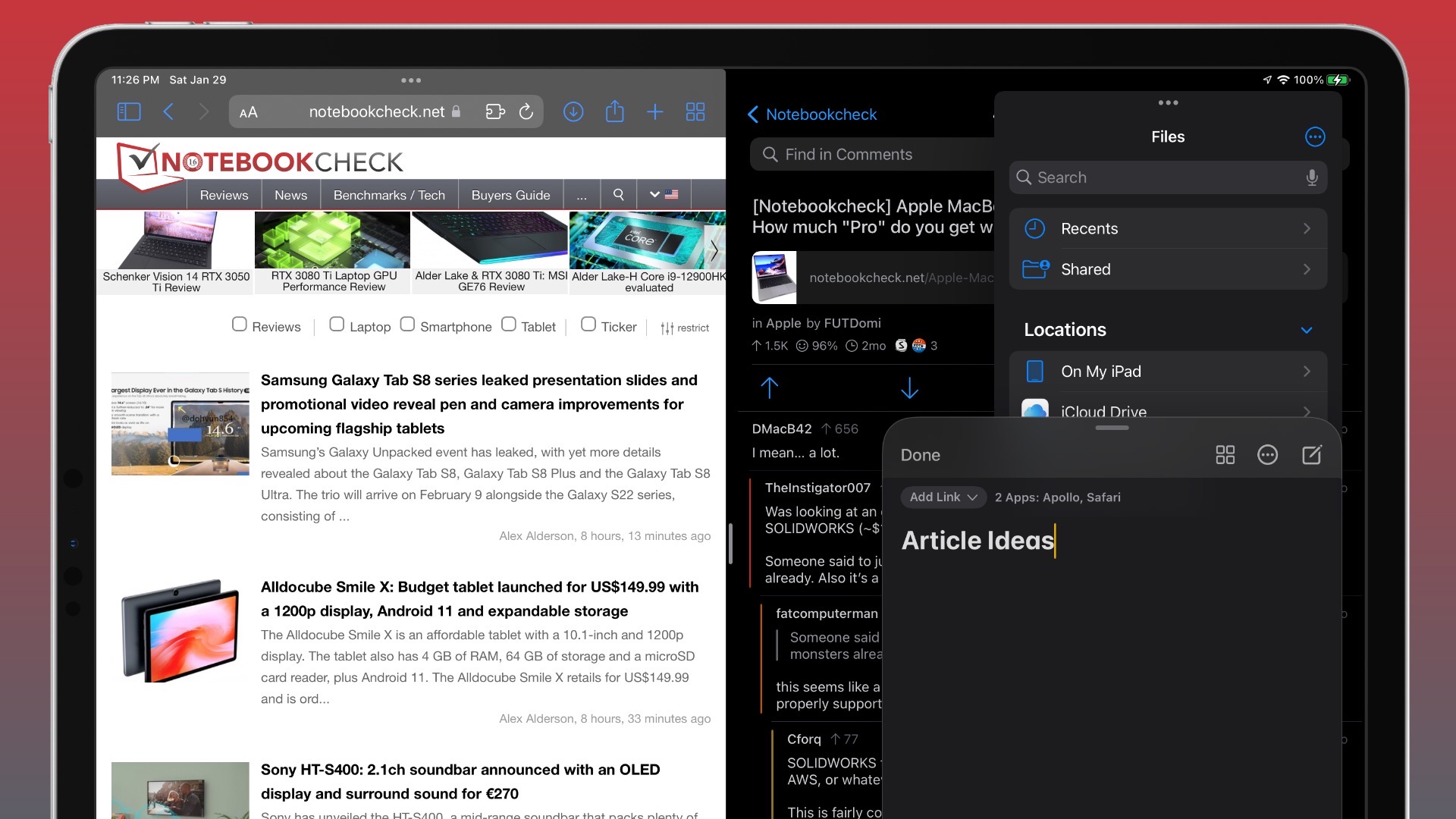Open Benchmarks / Tech menu
This screenshot has height=819, width=1456.
coord(389,196)
